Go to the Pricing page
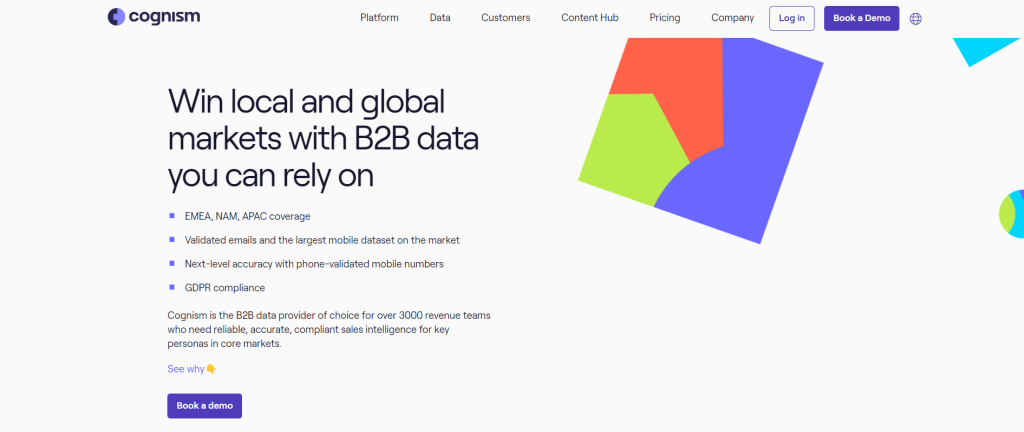The height and width of the screenshot is (432, 1024). (665, 18)
